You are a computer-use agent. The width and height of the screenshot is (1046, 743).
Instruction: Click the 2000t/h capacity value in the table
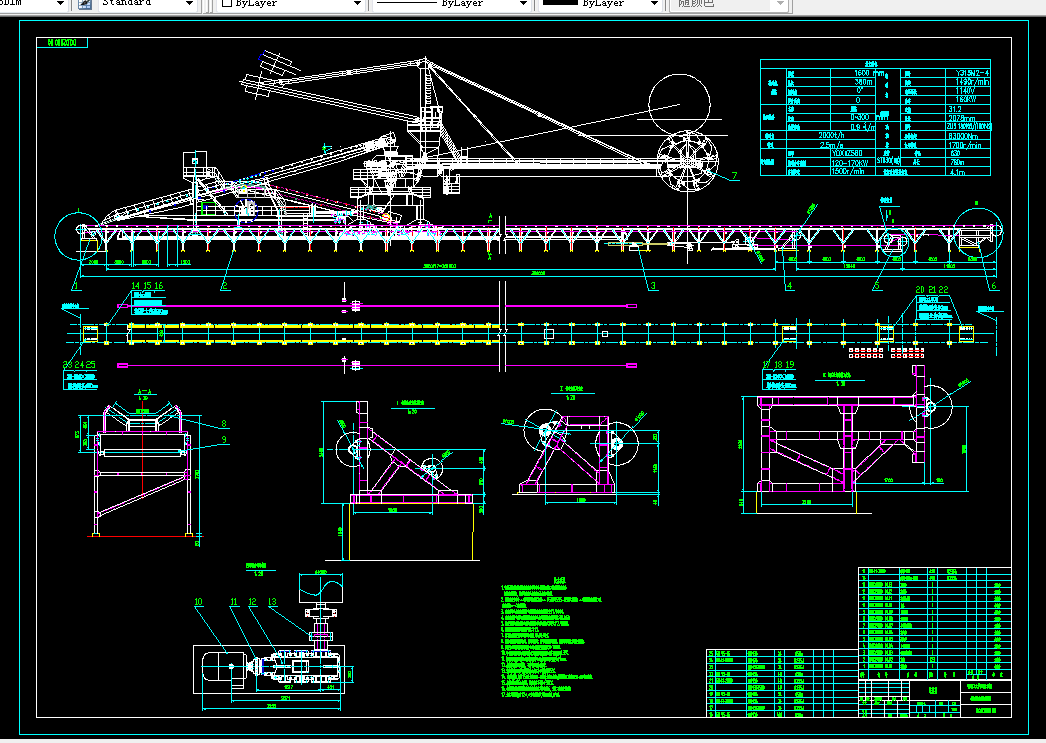831,135
